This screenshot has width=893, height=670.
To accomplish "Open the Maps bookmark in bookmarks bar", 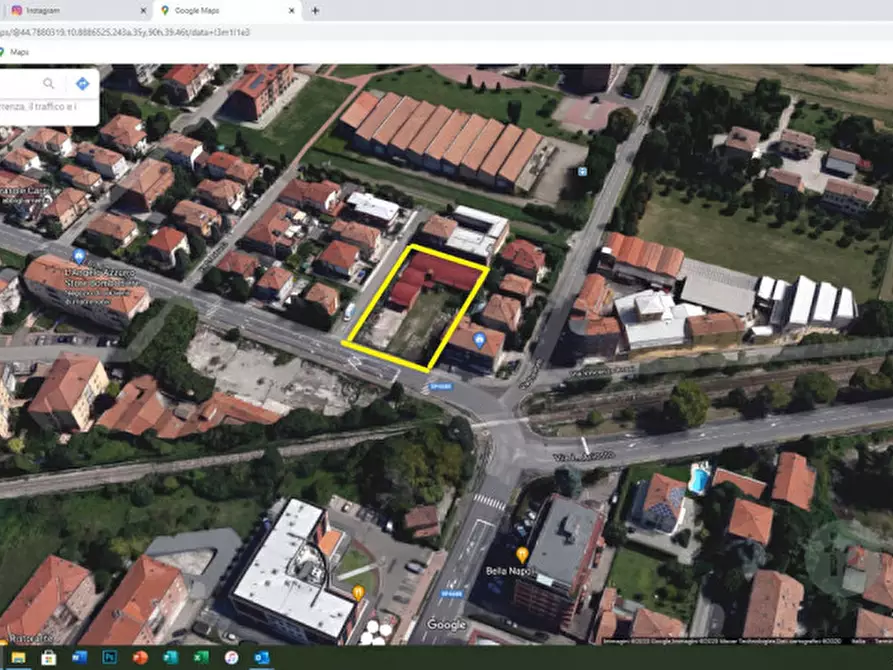I will click(x=15, y=52).
